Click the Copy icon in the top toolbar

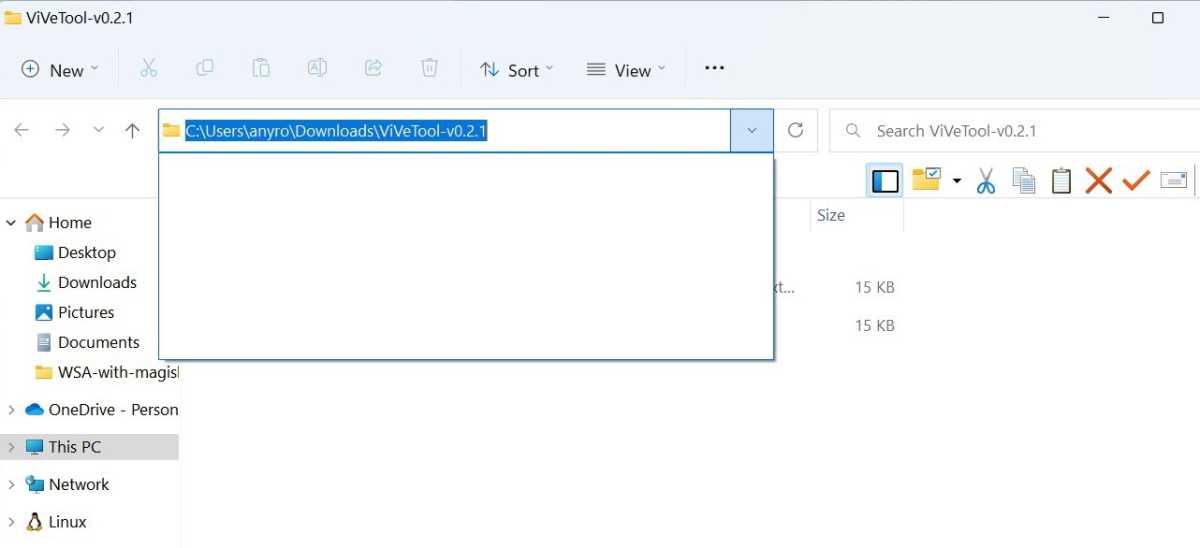(205, 68)
